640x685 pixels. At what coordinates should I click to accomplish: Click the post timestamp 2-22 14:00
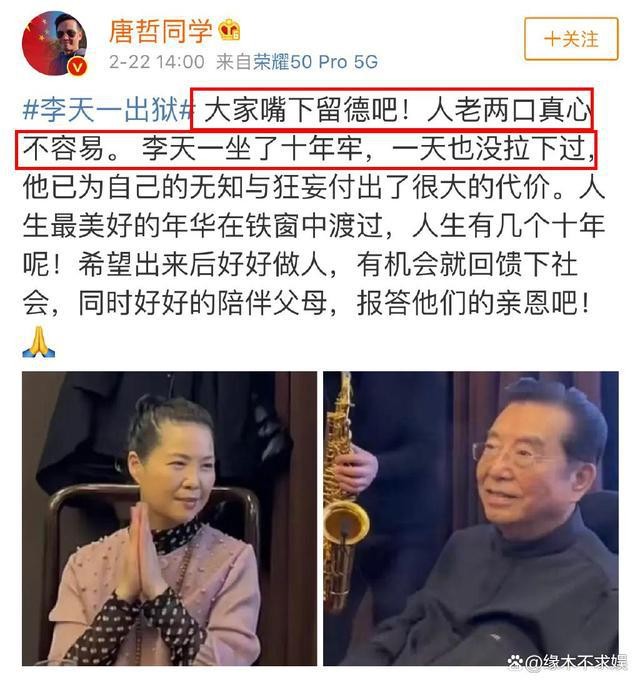pyautogui.click(x=156, y=62)
